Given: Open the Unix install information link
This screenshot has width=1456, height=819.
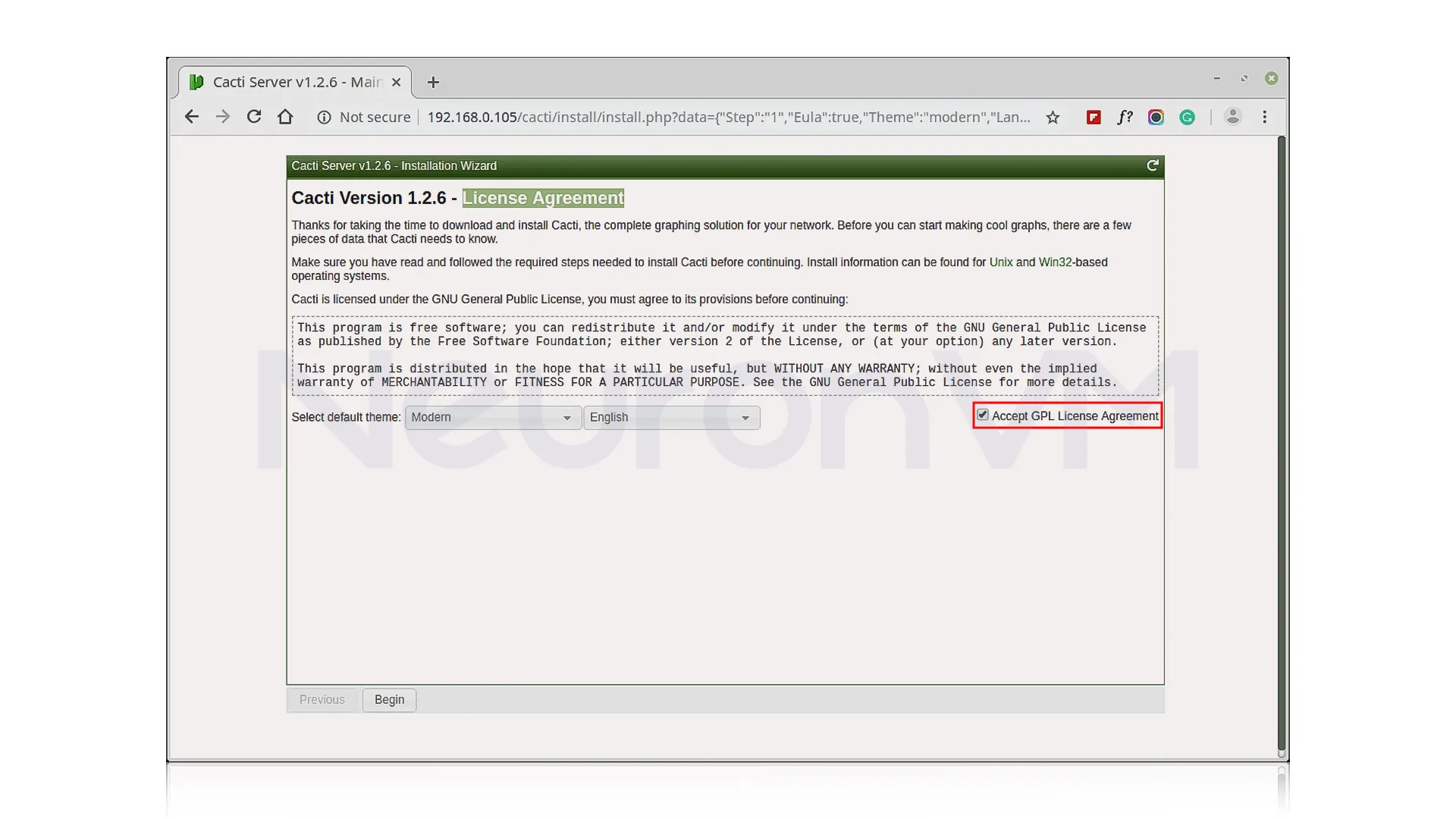Looking at the screenshot, I should pyautogui.click(x=1001, y=262).
